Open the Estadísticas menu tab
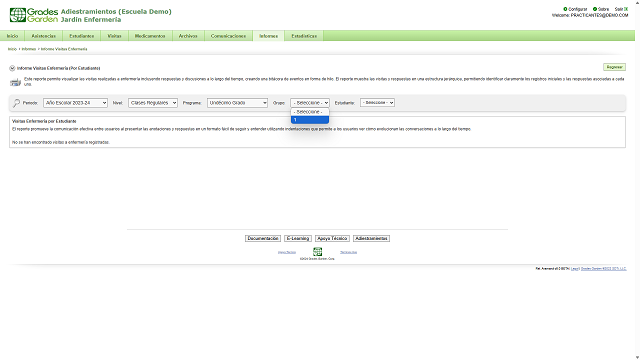Screen dimensions: 640x360 click(304, 36)
